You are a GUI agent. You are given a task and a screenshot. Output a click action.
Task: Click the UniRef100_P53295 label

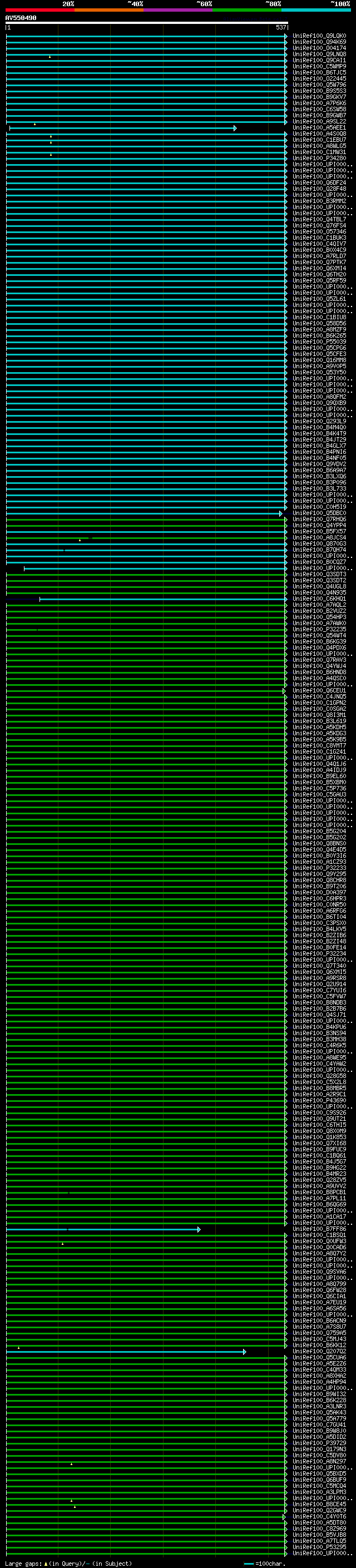[x=319, y=1547]
